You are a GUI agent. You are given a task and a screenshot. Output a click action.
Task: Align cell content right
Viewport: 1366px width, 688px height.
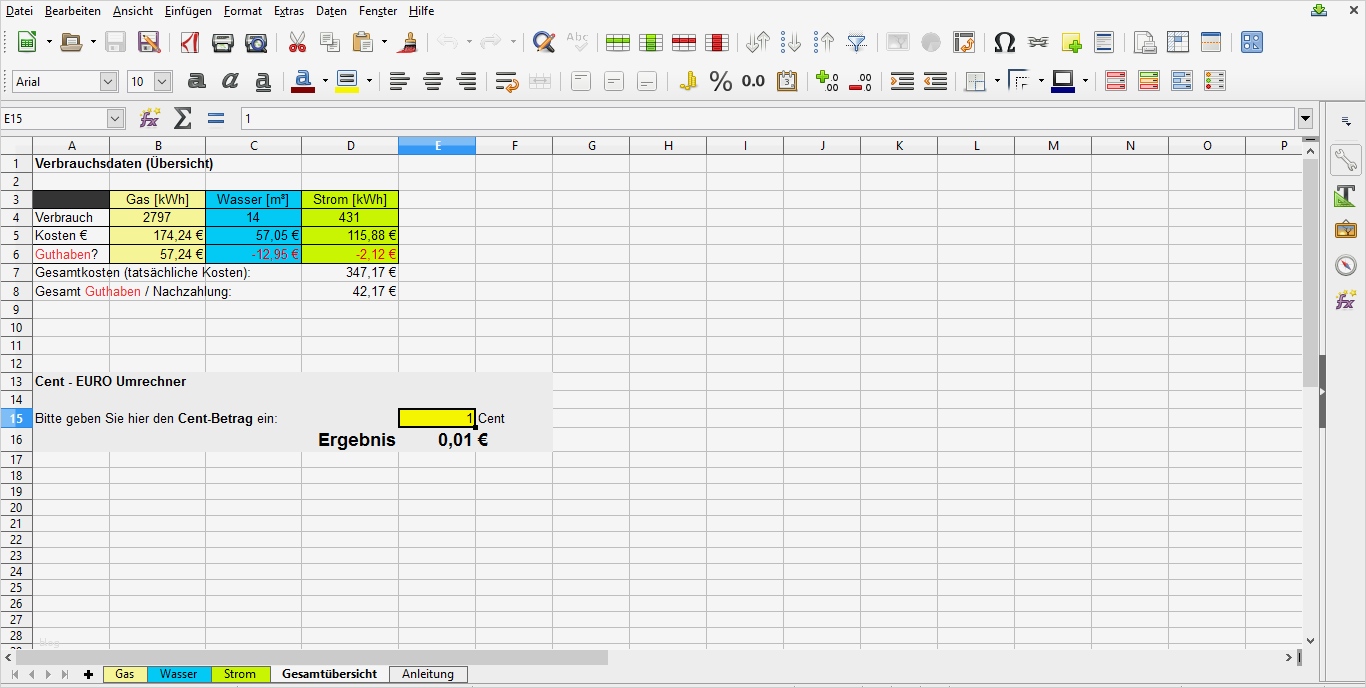tap(466, 81)
